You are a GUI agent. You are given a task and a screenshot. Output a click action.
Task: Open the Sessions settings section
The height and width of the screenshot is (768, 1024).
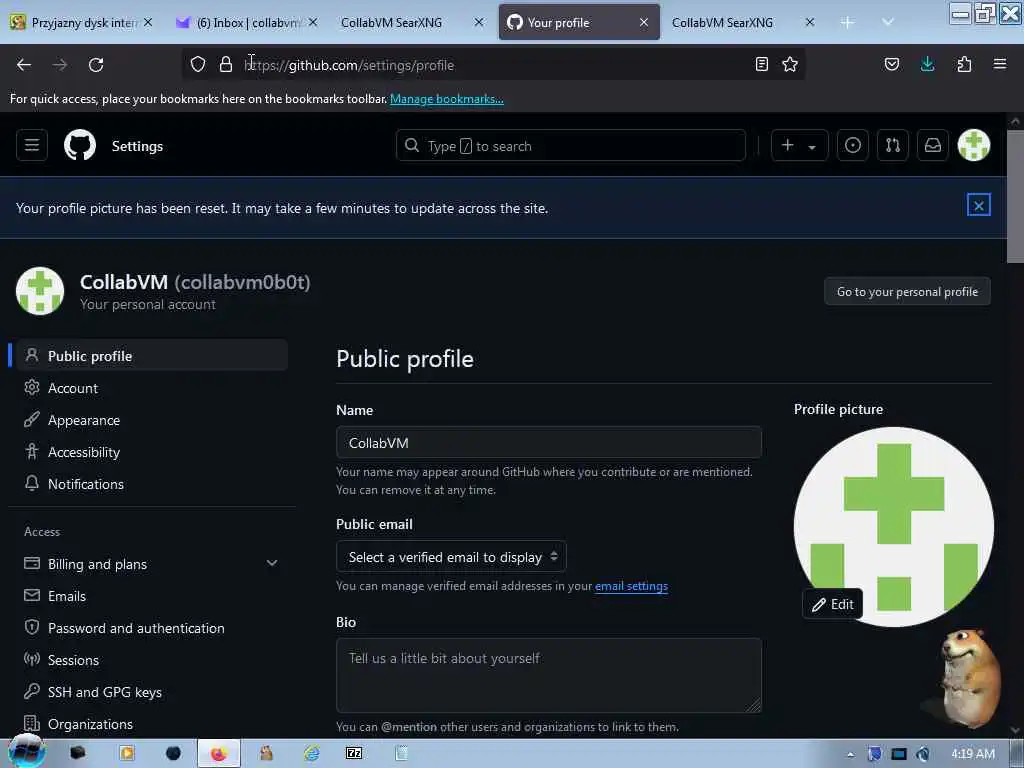pos(152,660)
